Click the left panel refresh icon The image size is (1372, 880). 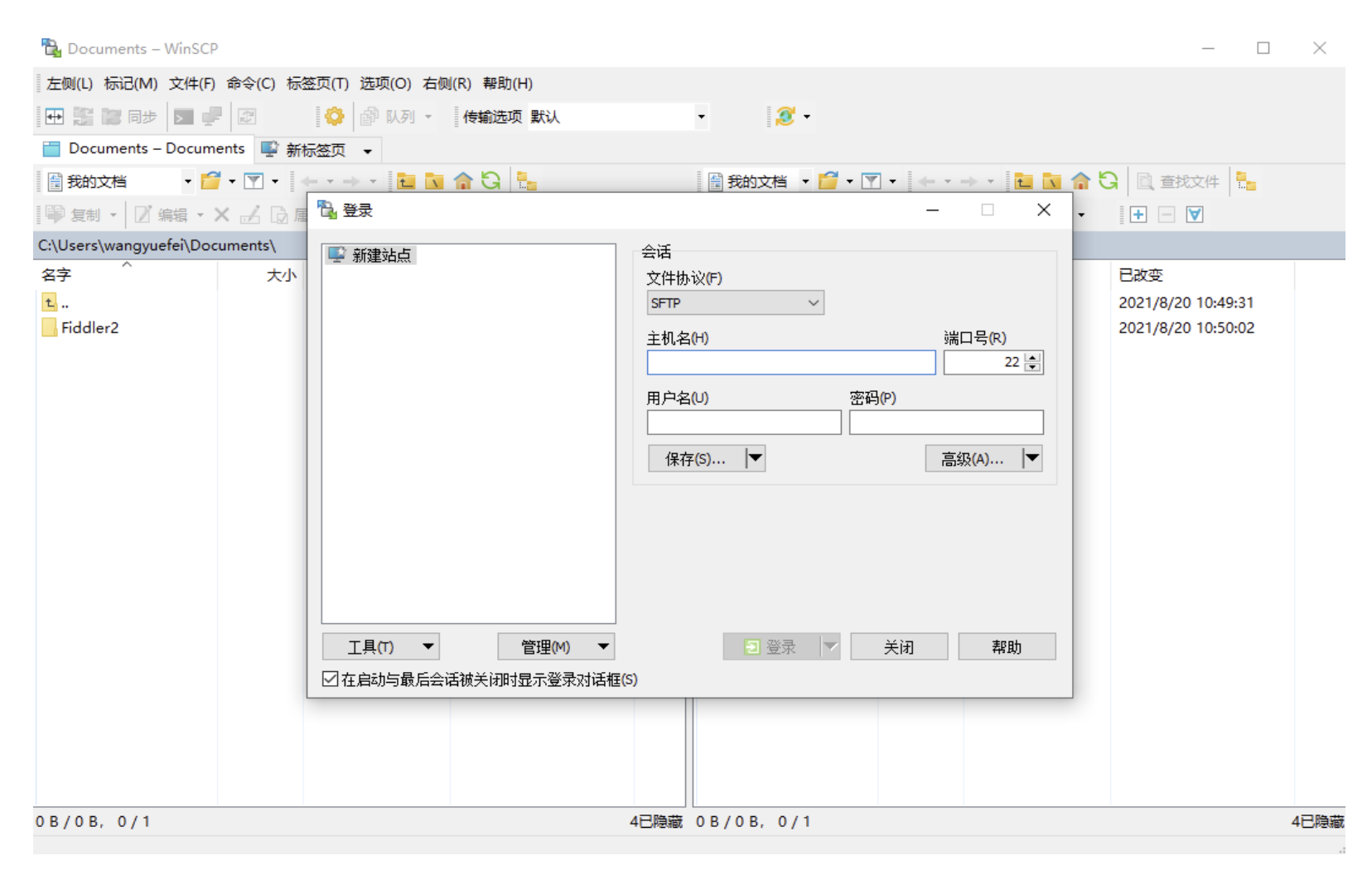(x=491, y=181)
